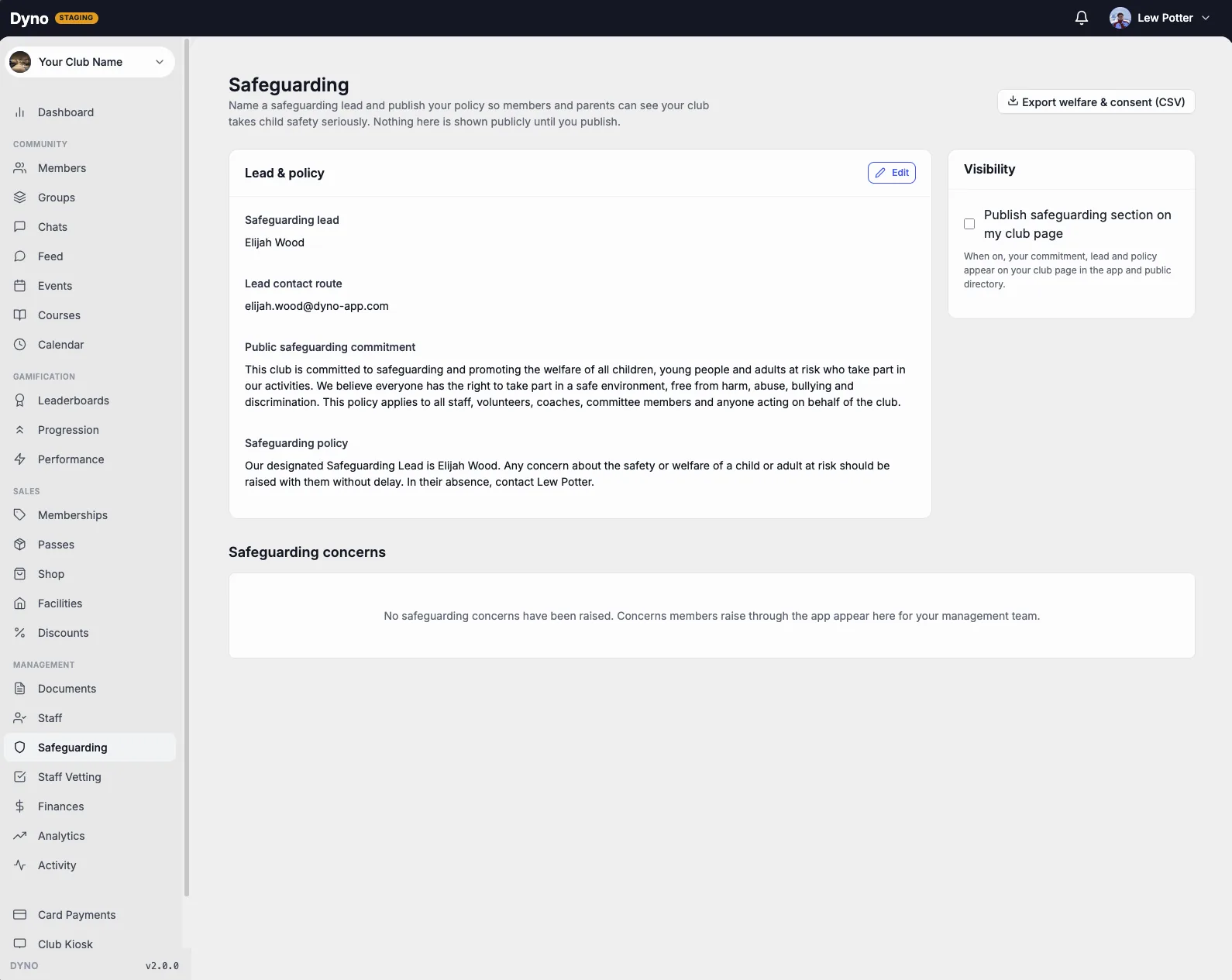The image size is (1232, 980).
Task: Click the Members people icon
Action: pos(20,168)
